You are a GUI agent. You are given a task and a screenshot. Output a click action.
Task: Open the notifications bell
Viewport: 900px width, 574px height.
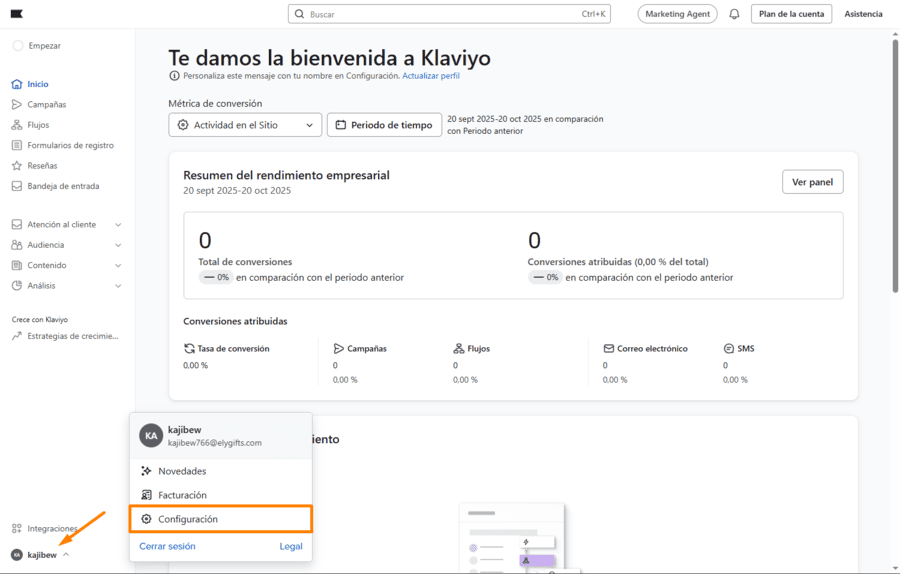[x=734, y=14]
